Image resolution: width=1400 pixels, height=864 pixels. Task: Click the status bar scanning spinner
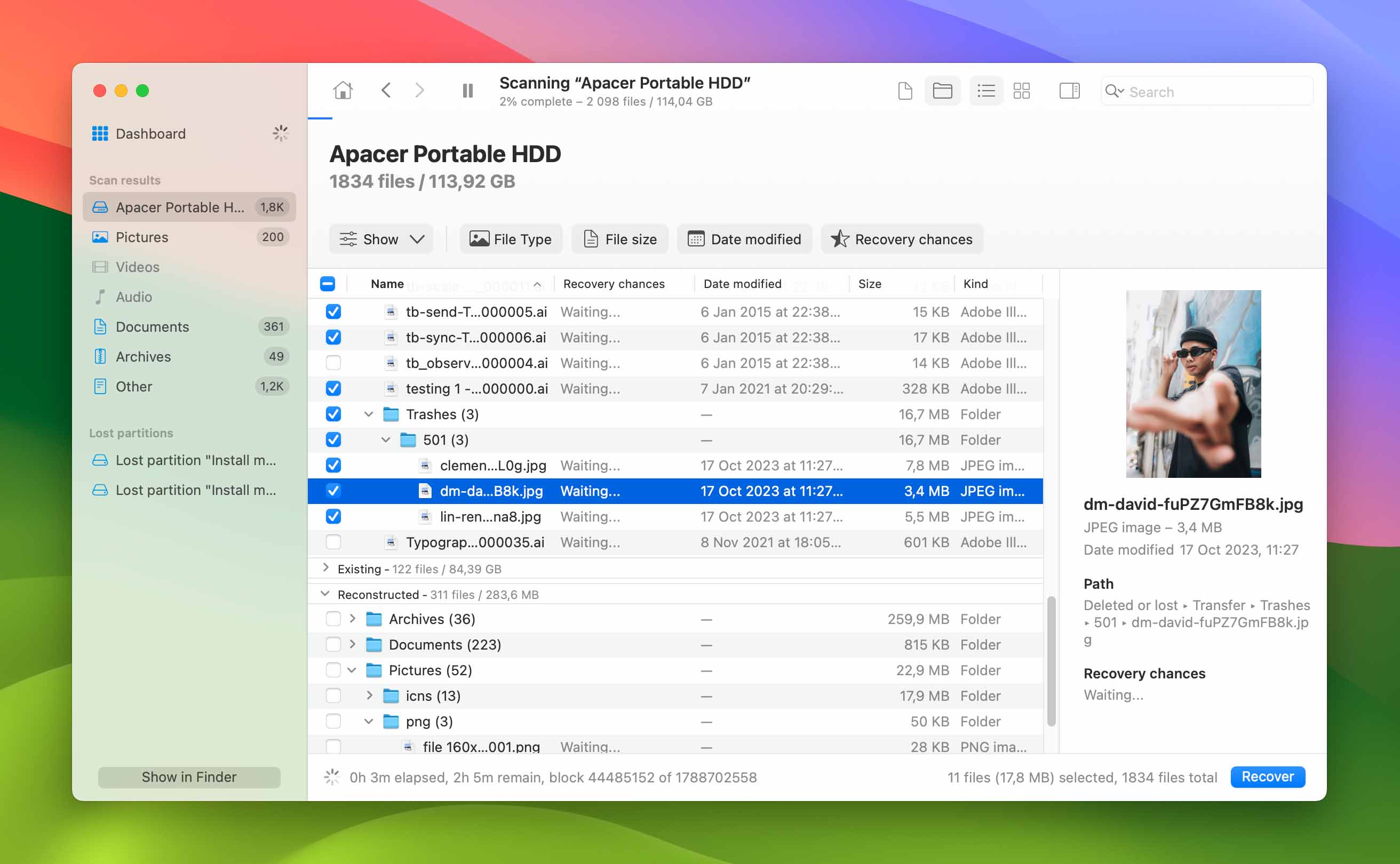coord(332,777)
